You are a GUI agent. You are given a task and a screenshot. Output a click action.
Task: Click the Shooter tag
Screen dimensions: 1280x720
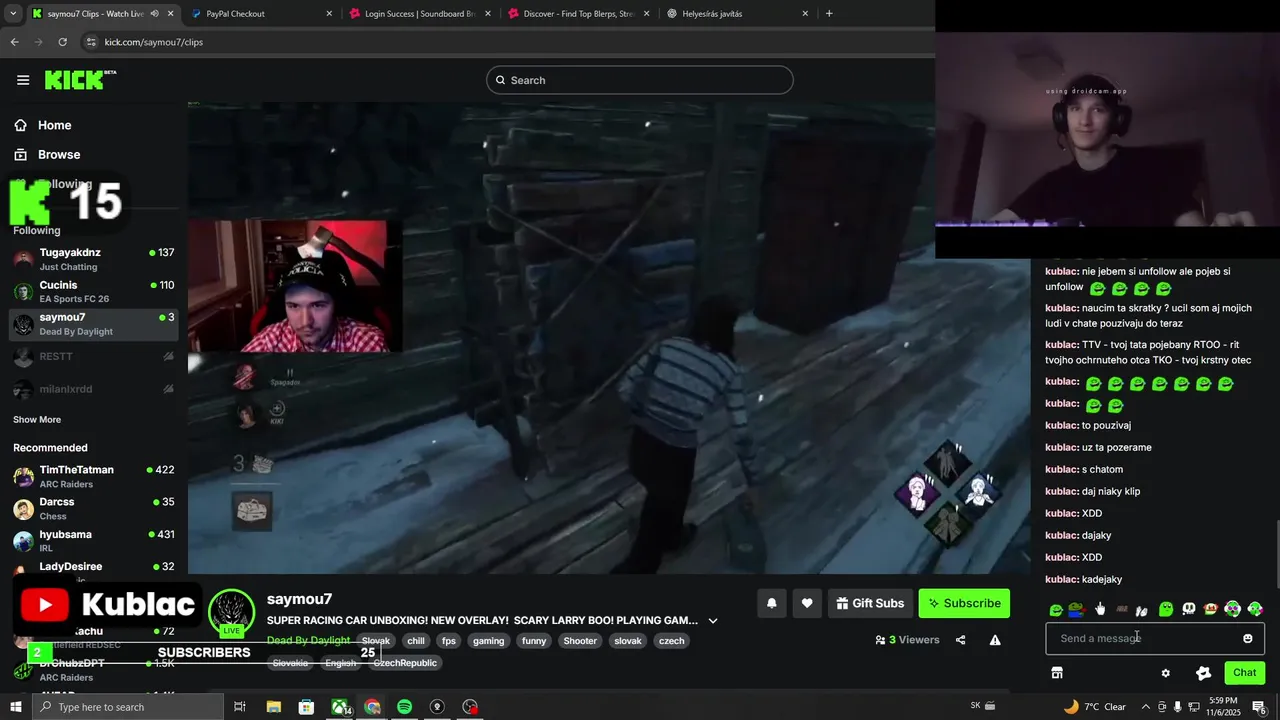click(x=580, y=641)
